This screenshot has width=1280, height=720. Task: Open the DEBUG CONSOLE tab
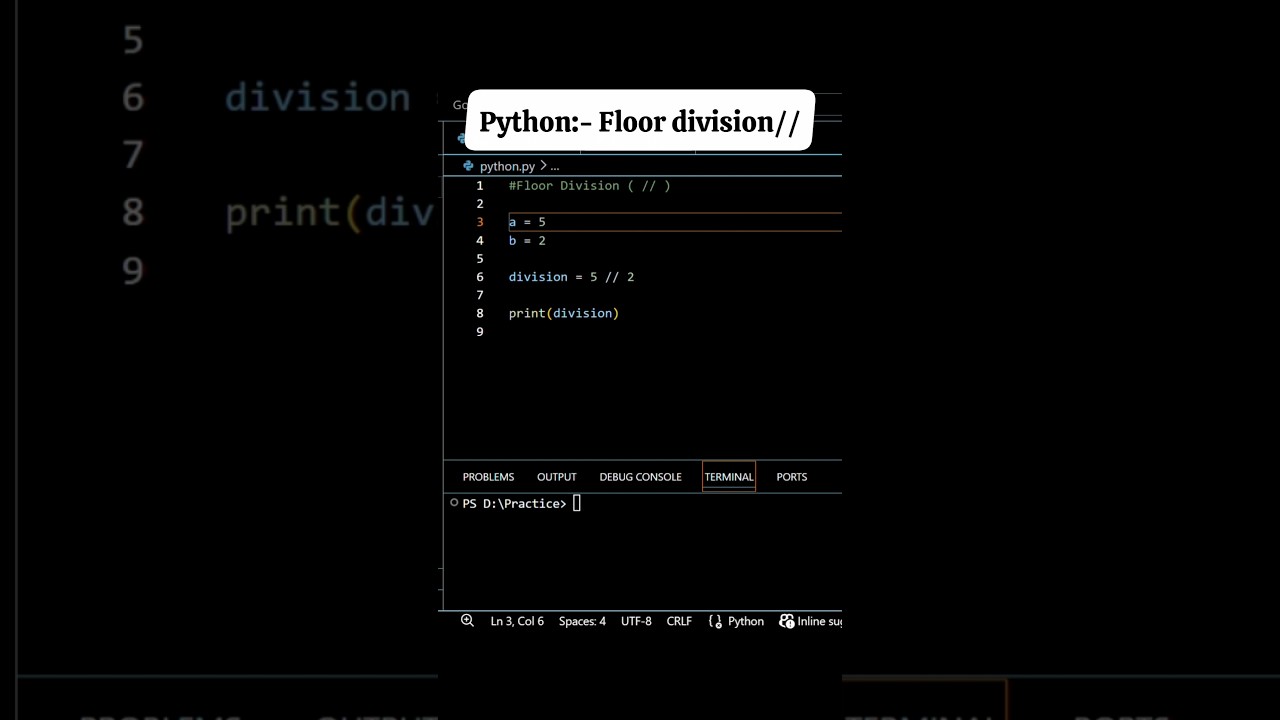tap(640, 477)
